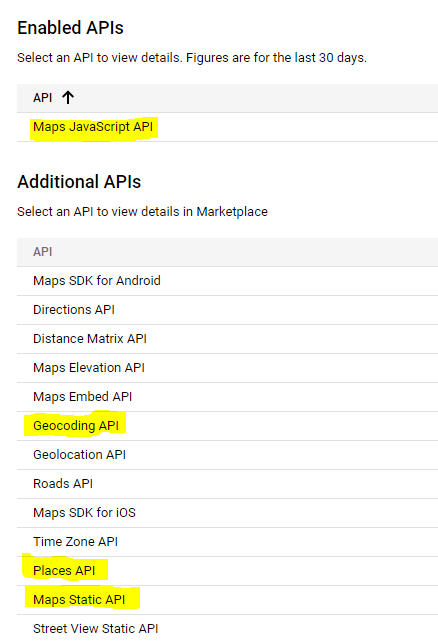Click the Enabled APIs heading

pos(71,28)
